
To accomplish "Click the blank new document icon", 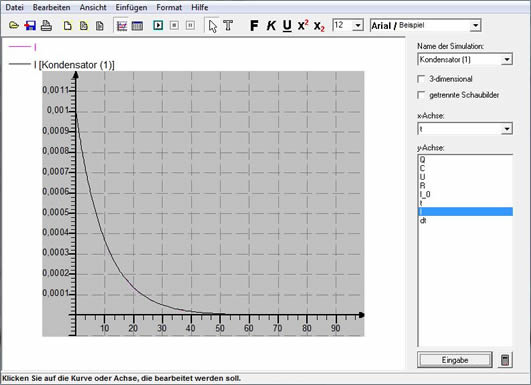I will tap(68, 25).
